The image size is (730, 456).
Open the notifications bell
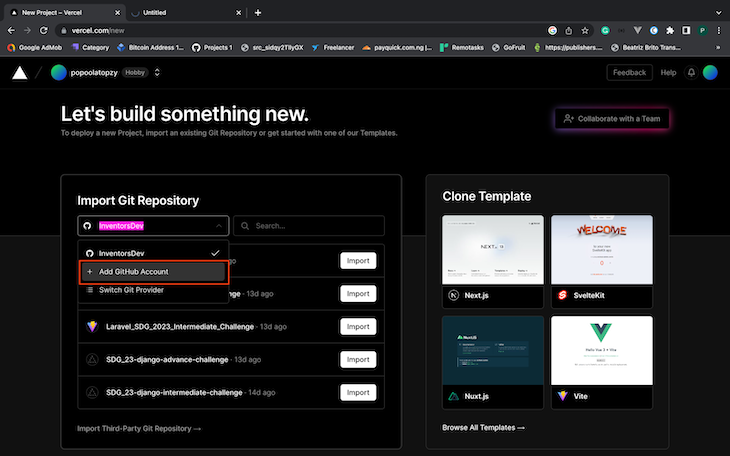click(691, 72)
